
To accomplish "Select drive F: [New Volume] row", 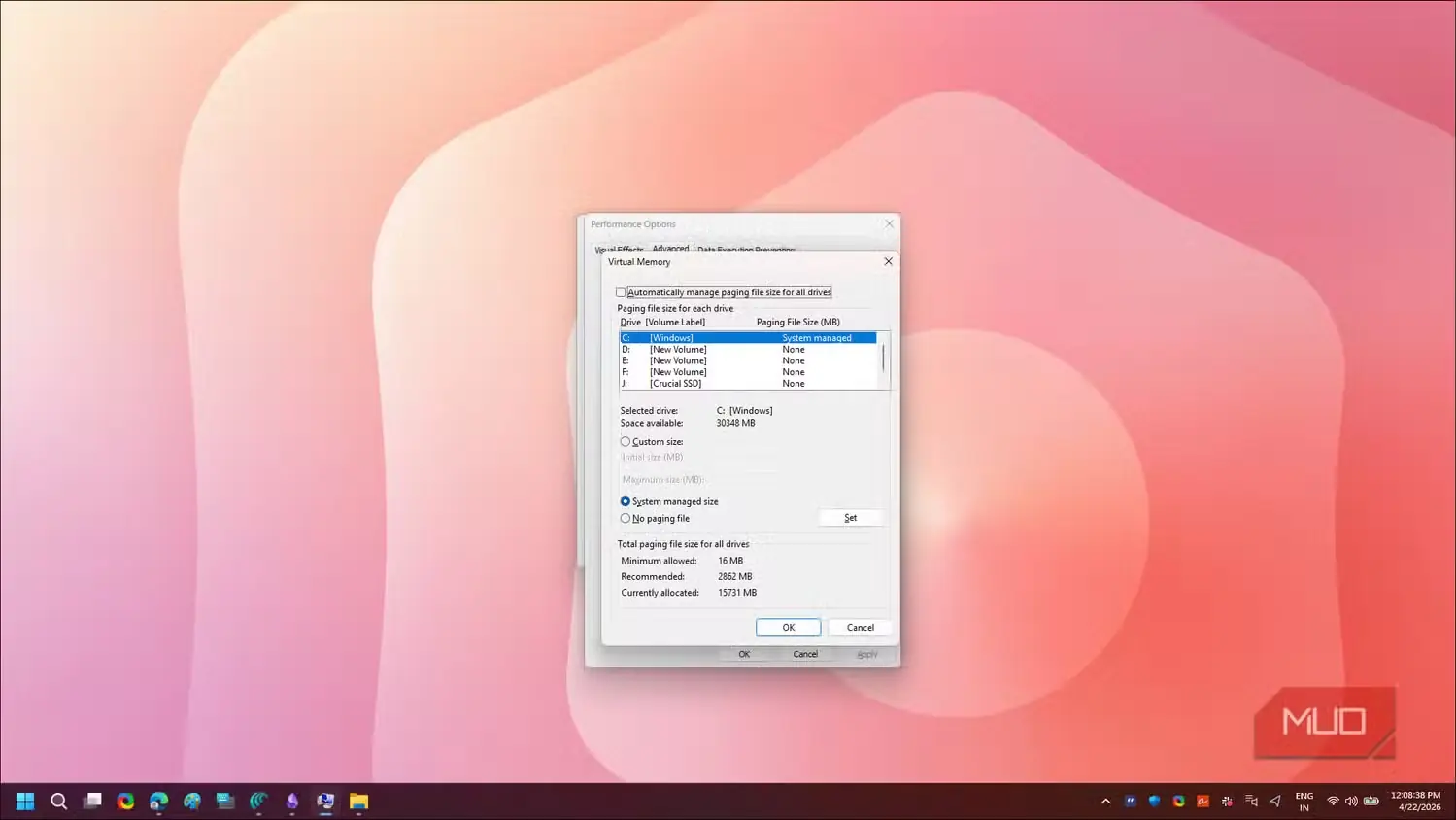I will [748, 372].
